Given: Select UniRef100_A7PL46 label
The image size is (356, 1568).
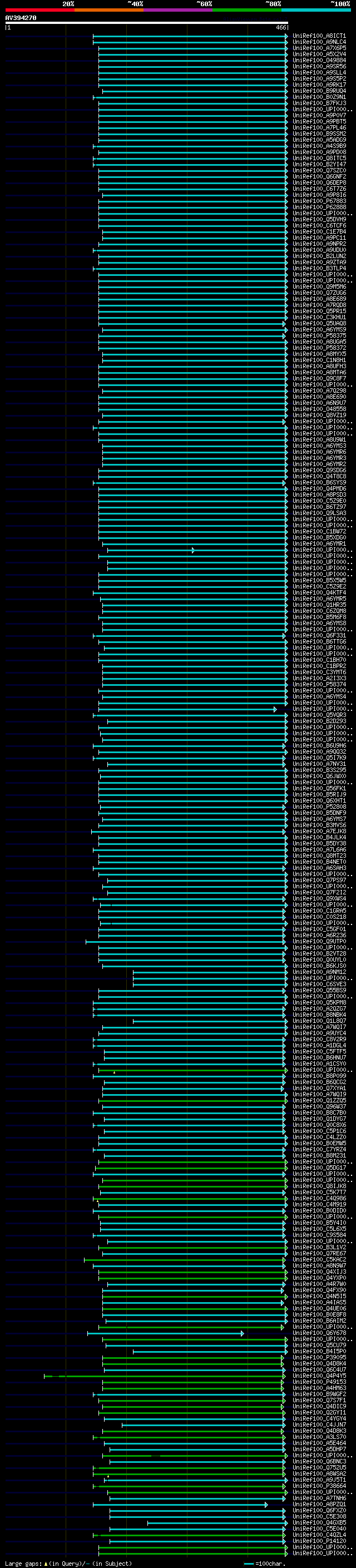Looking at the screenshot, I should [x=319, y=127].
